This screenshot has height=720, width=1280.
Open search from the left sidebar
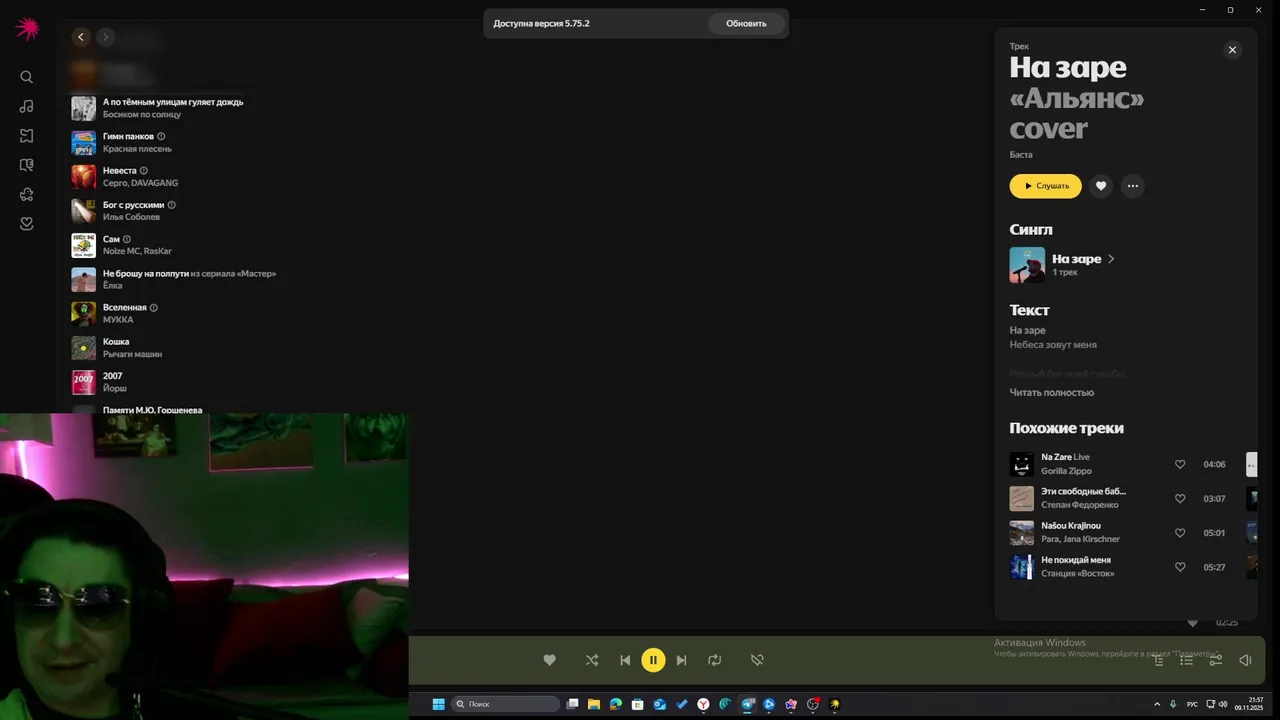click(x=27, y=77)
